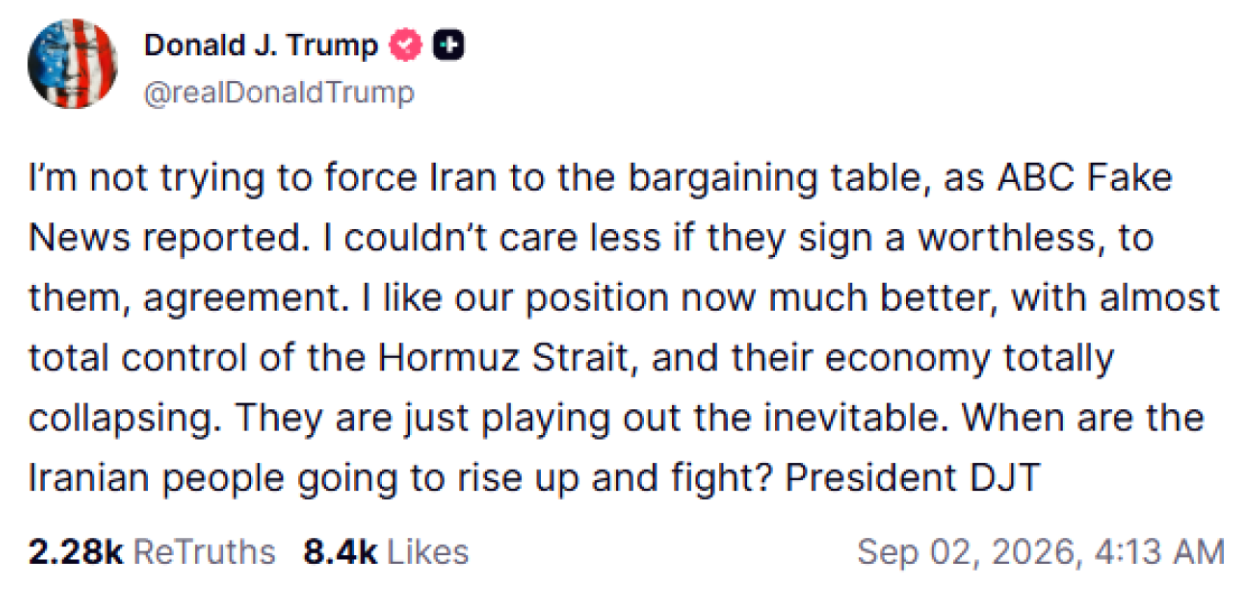Open Donald J. Trump's profile avatar
1258x607 pixels.
click(73, 64)
